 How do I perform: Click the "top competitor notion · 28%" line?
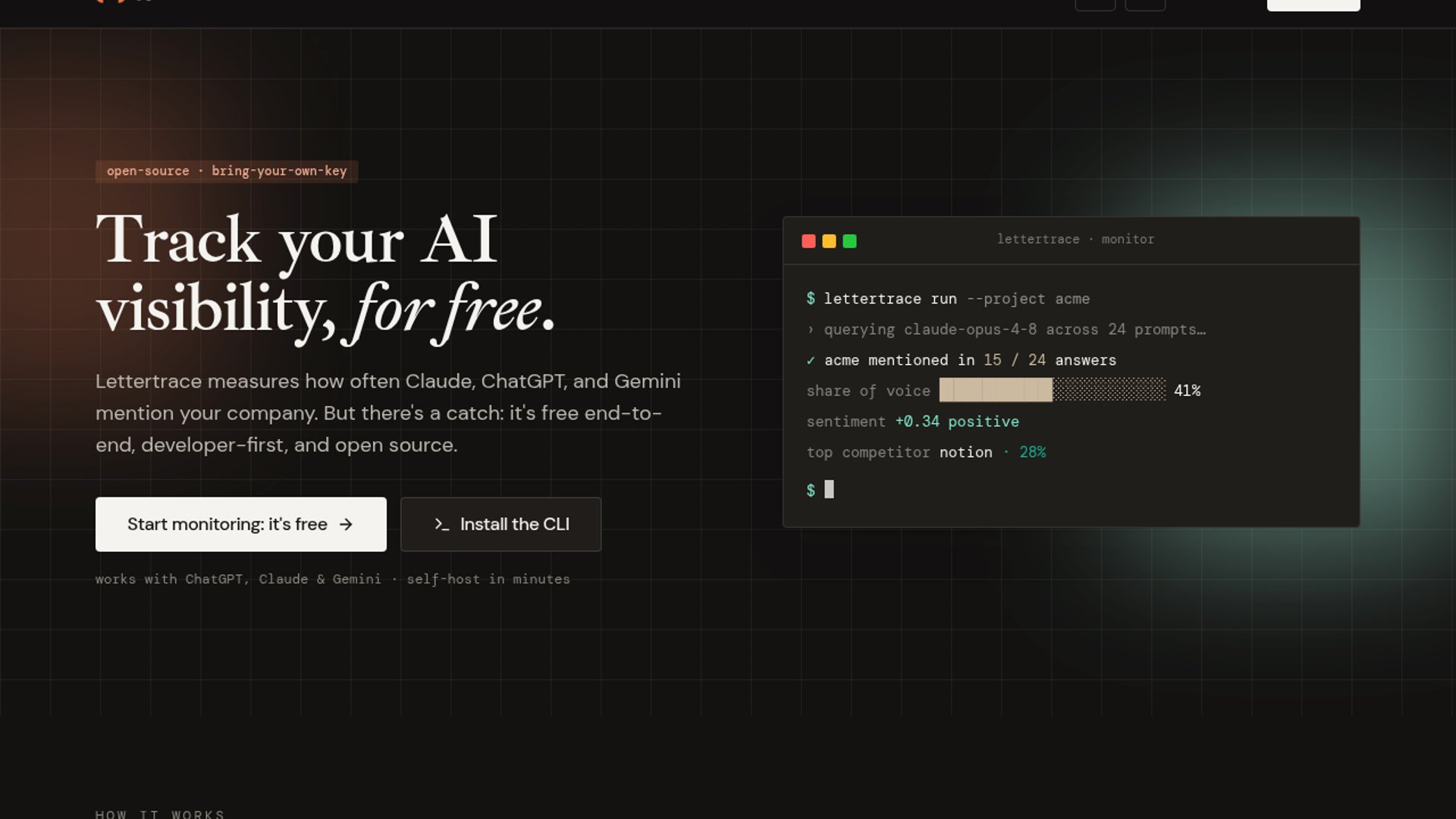(926, 453)
